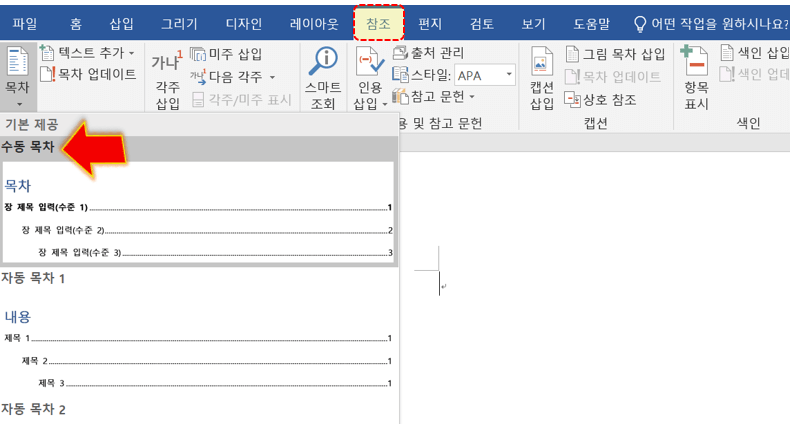Open 스마트 조회 lookup
This screenshot has height=436, width=790.
tap(323, 79)
